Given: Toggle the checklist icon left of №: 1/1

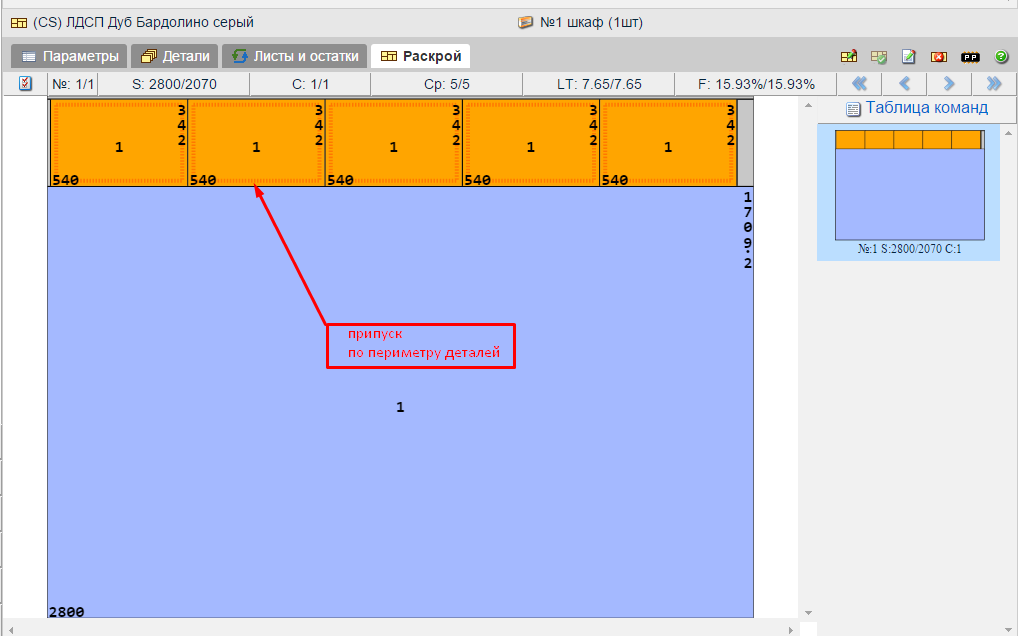Looking at the screenshot, I should tap(26, 84).
